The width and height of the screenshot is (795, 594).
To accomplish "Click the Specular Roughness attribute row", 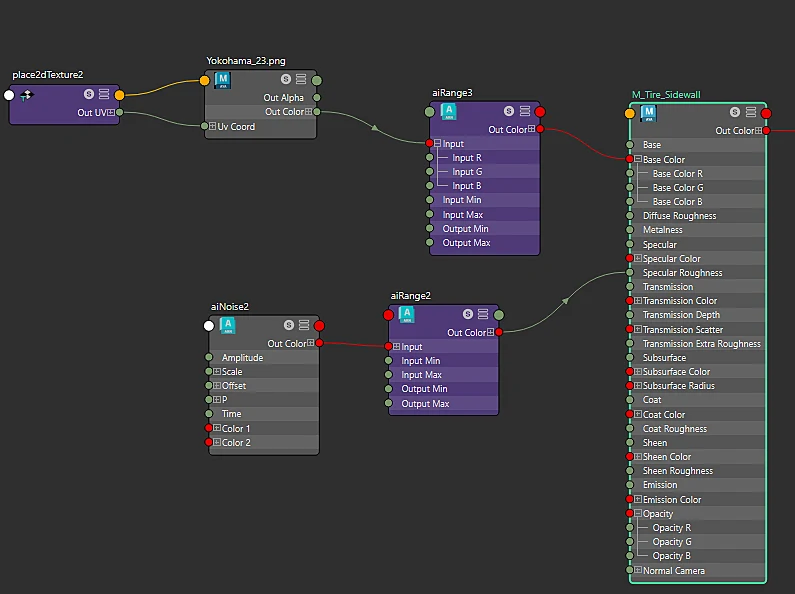I will [x=698, y=273].
